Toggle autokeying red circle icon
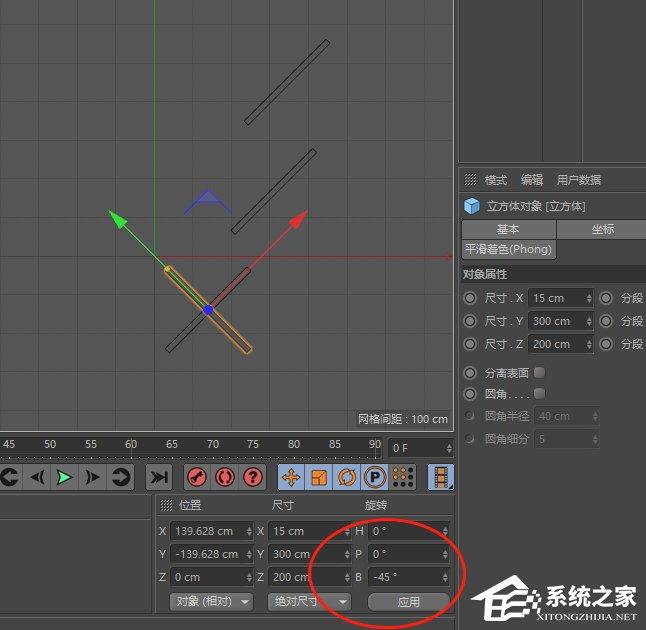Image resolution: width=646 pixels, height=630 pixels. (x=225, y=477)
